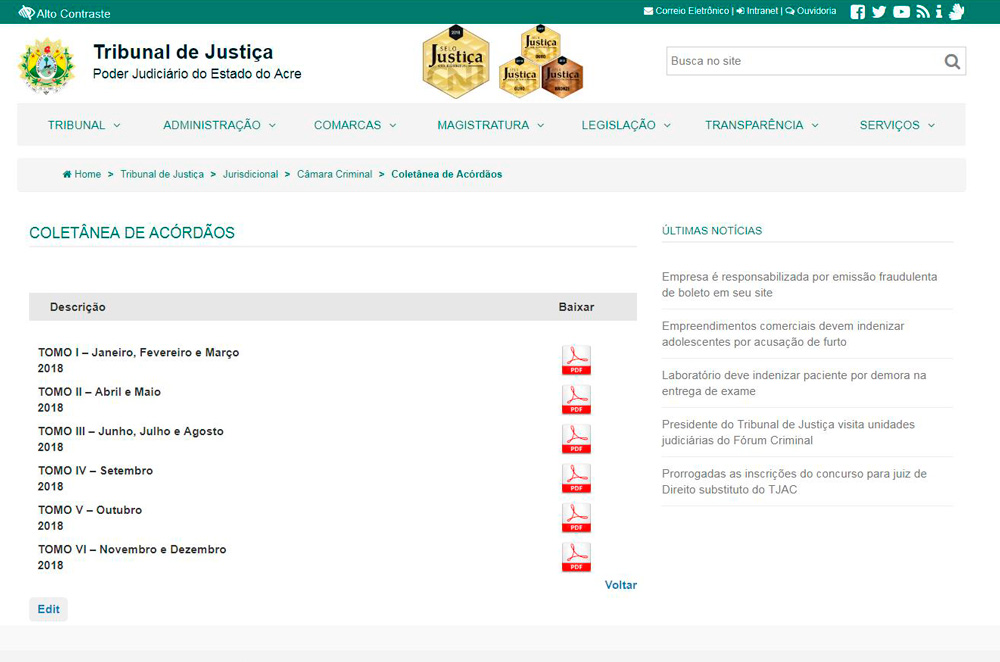Viewport: 1000px width, 662px height.
Task: Click the Voltar link
Action: 620,585
